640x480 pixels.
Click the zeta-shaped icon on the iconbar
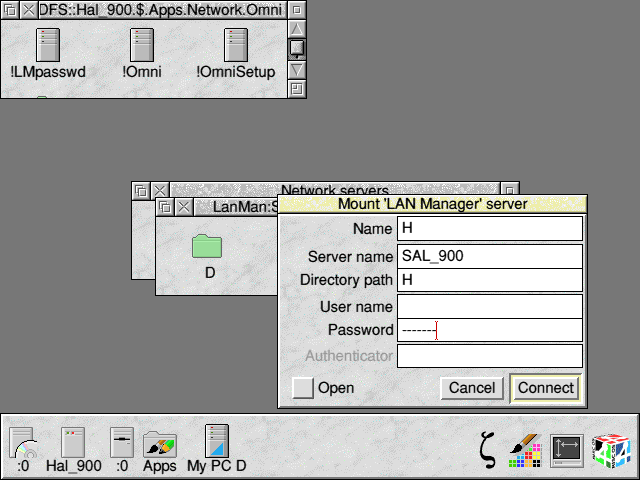click(x=488, y=449)
